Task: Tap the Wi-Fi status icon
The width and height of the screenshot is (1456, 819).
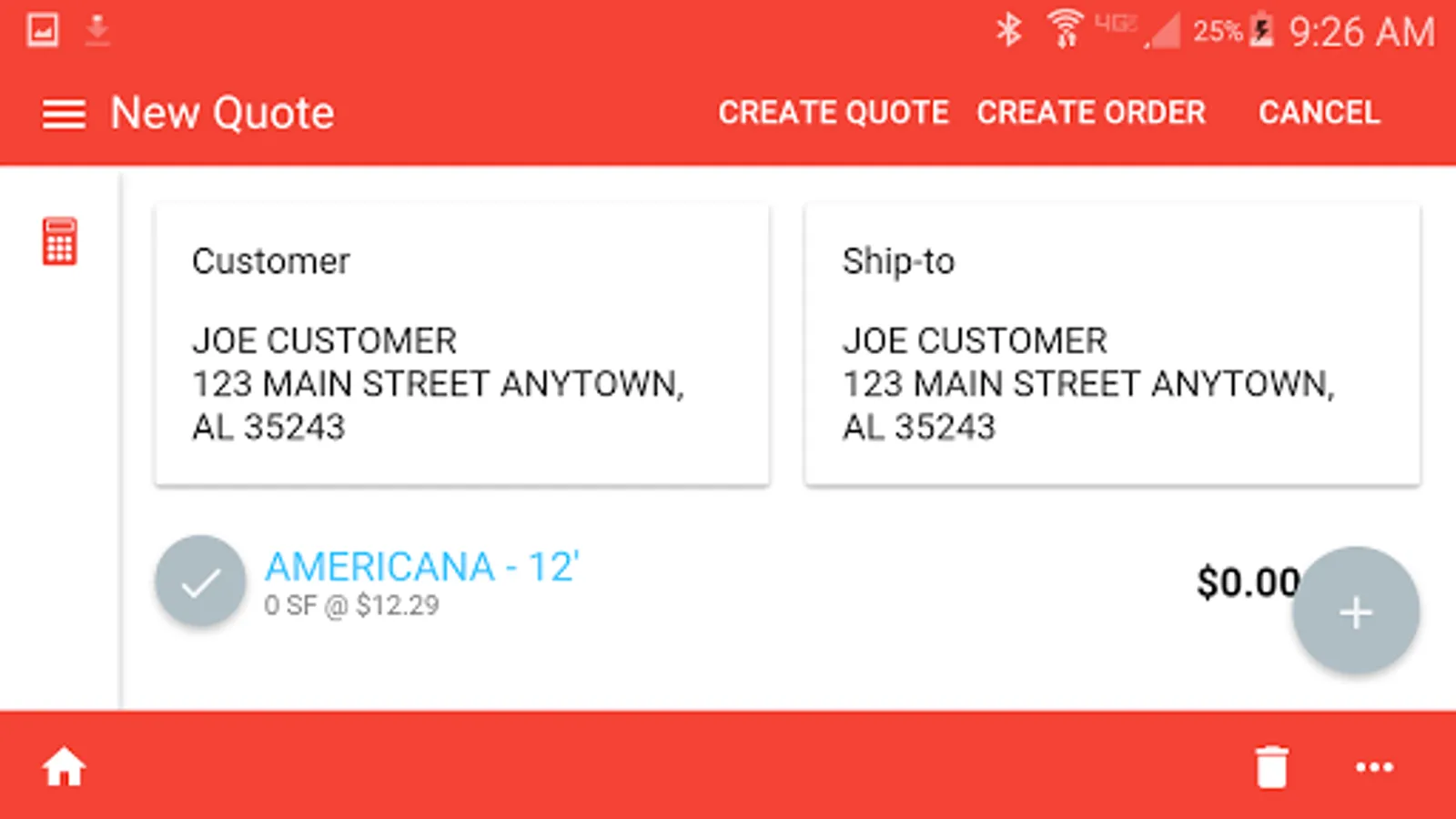Action: 1064,29
